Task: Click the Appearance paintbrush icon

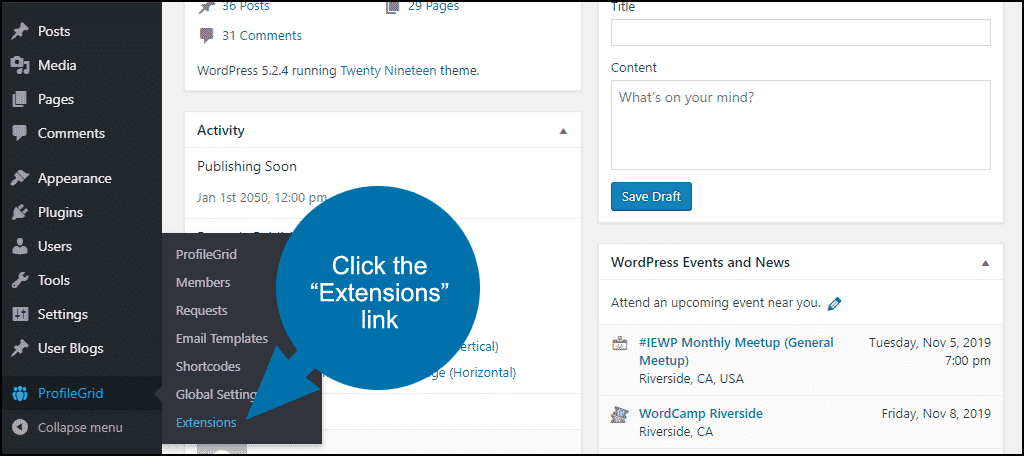Action: click(x=20, y=178)
